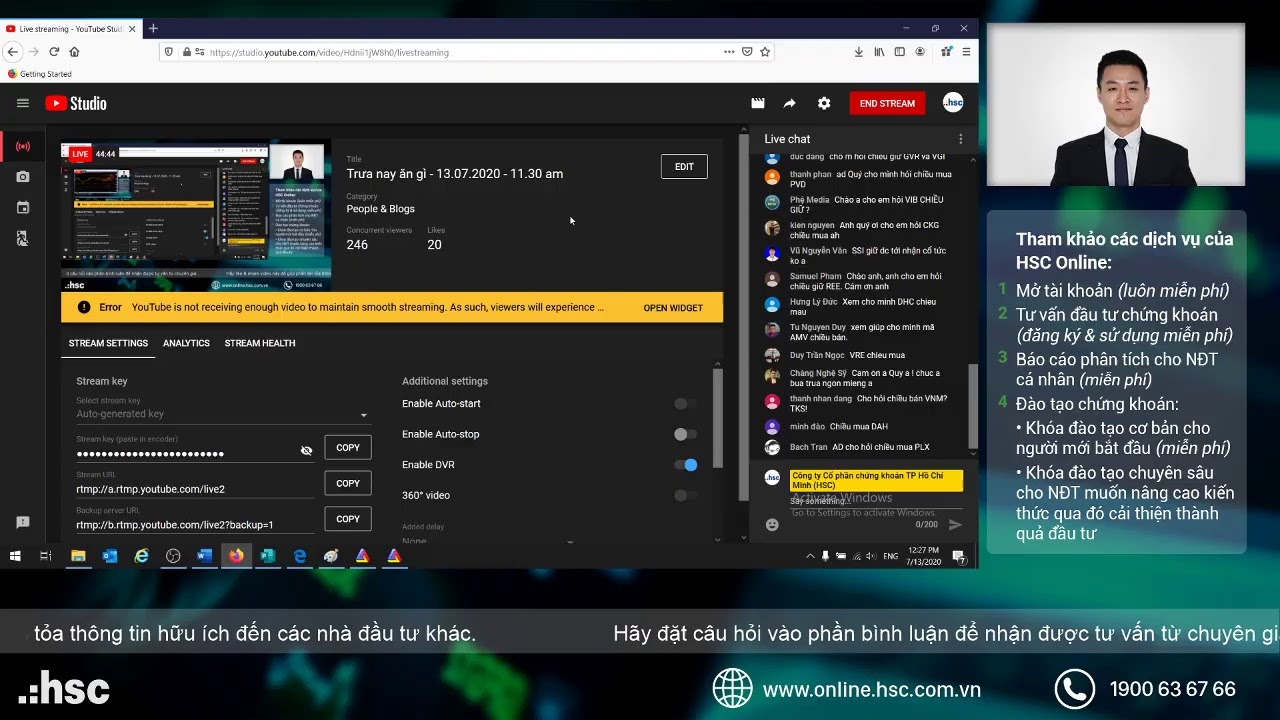Toggle Enable Auto-stop switch
1280x720 pixels.
click(685, 434)
